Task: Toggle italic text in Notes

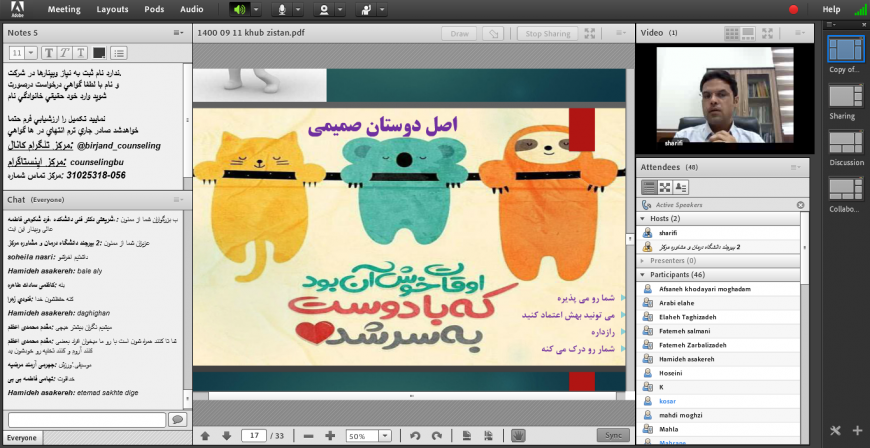Action: (65, 53)
